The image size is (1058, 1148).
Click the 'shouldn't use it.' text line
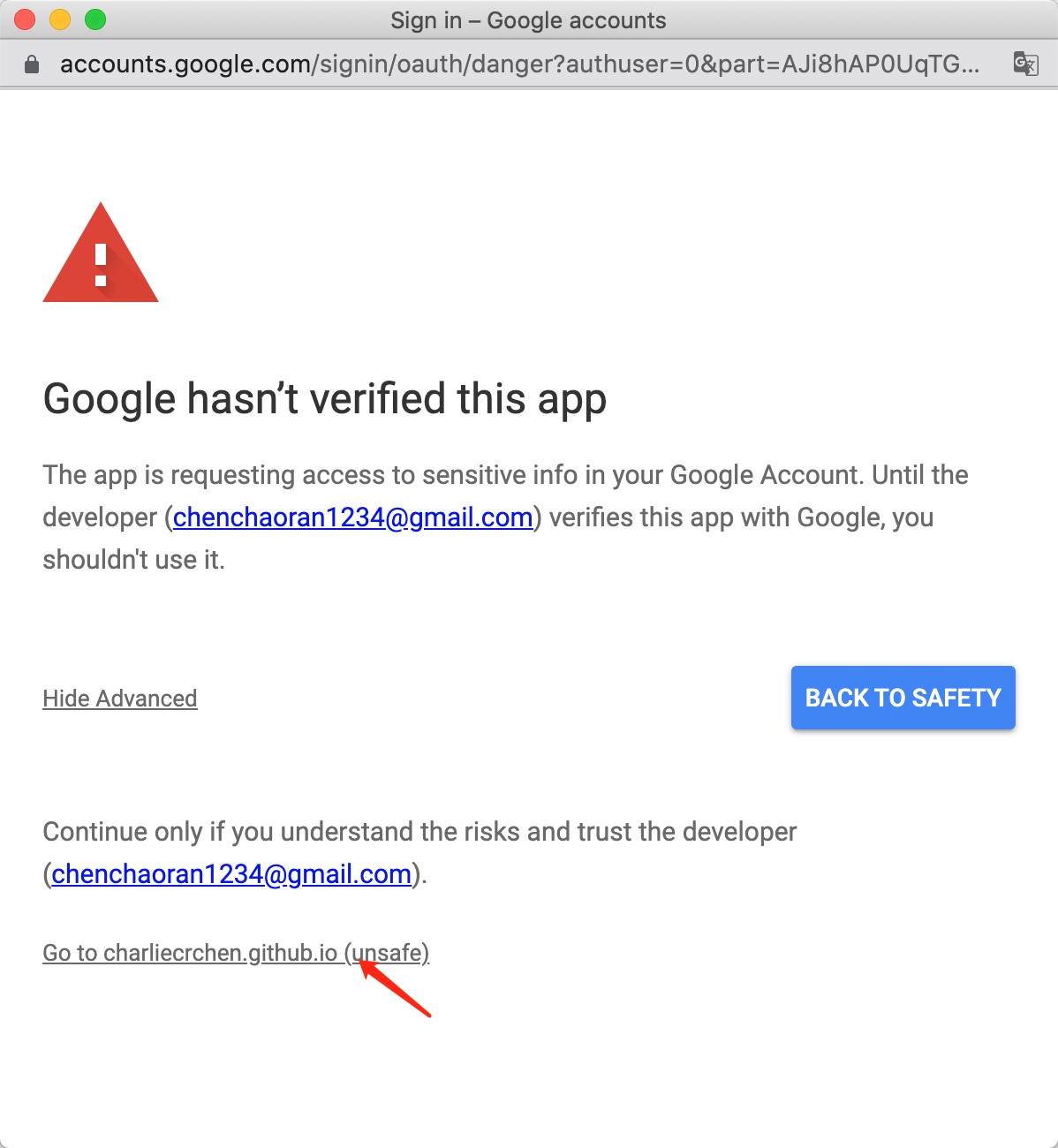point(134,560)
